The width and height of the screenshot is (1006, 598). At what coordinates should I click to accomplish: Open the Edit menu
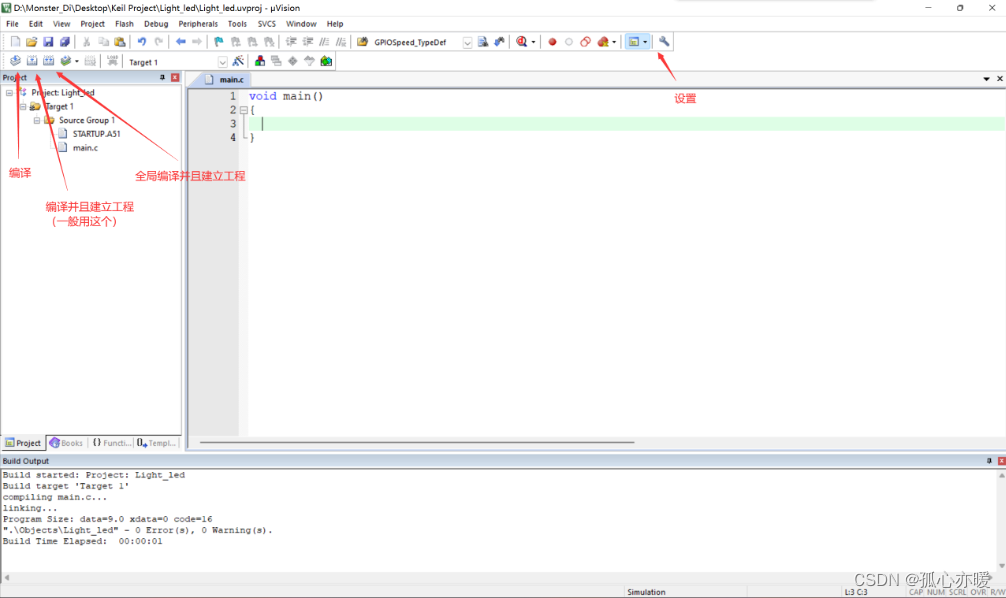coord(36,24)
